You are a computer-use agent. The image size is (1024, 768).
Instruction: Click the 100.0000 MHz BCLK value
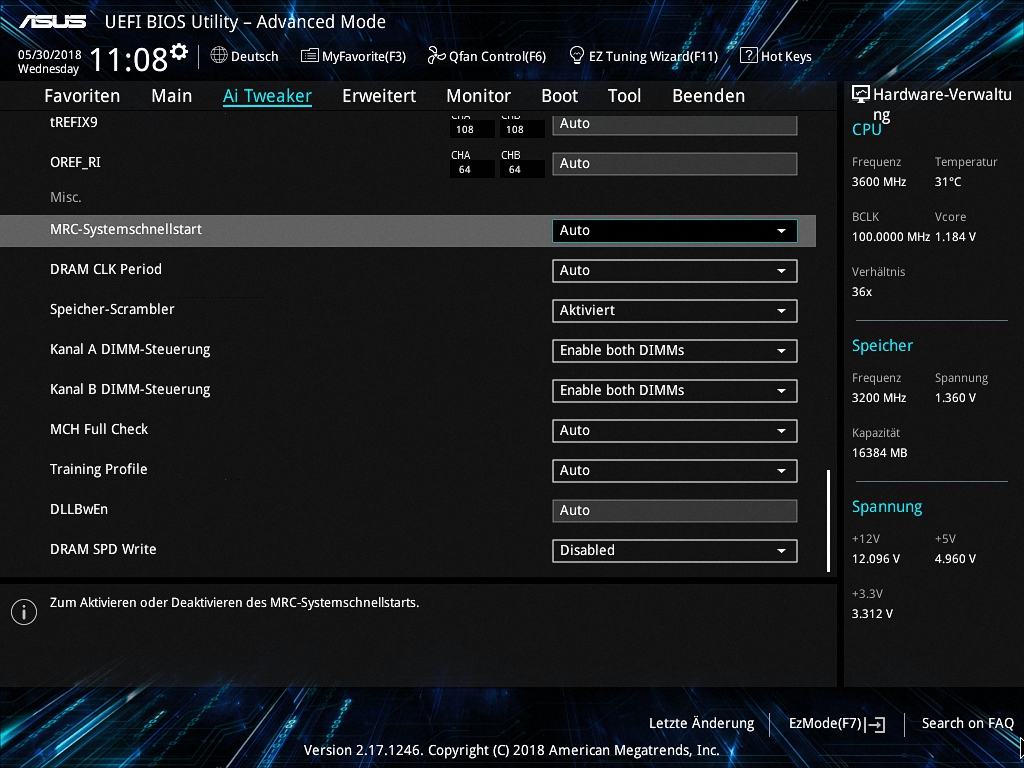coord(891,237)
